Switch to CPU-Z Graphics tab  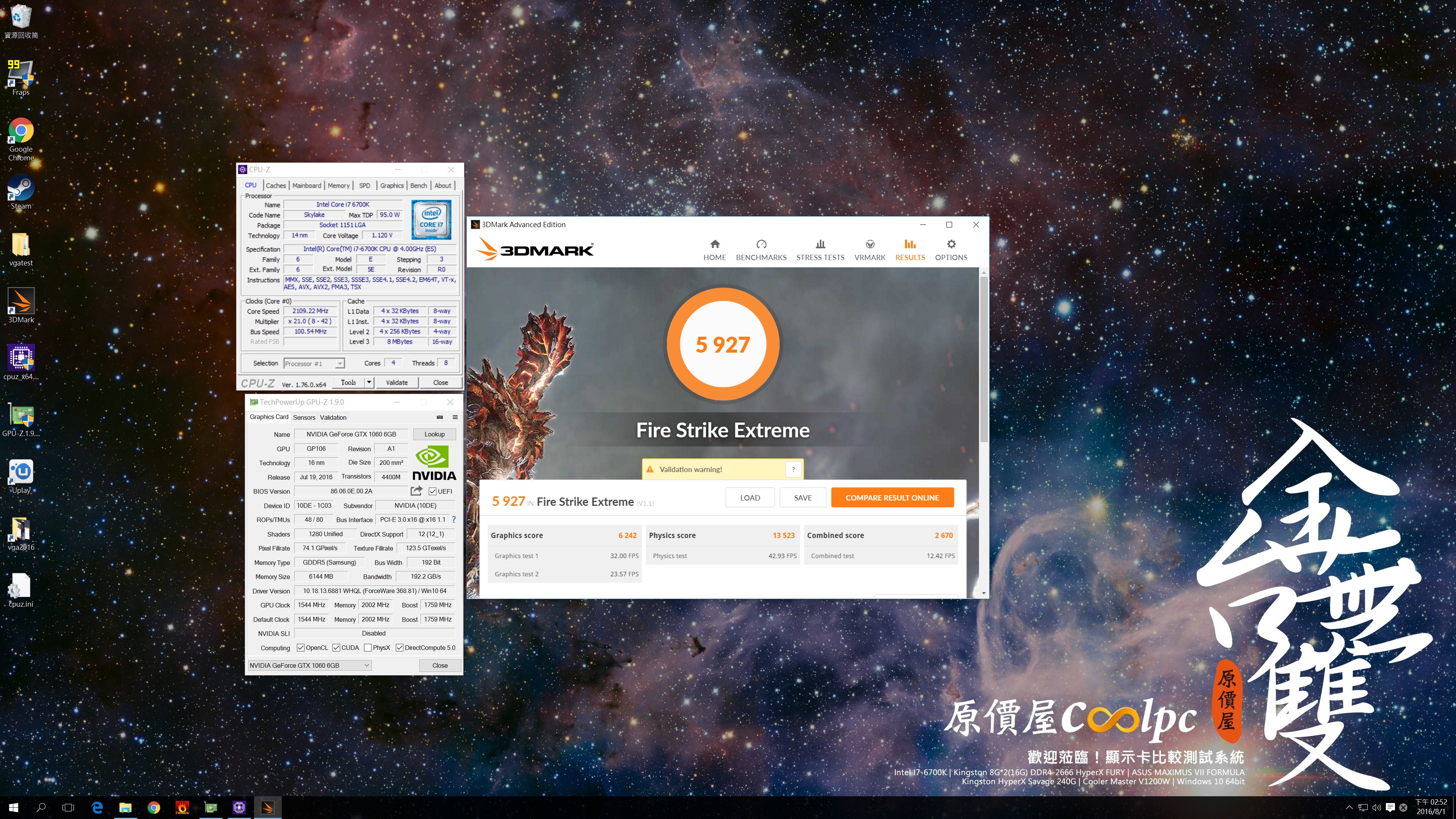pyautogui.click(x=392, y=185)
